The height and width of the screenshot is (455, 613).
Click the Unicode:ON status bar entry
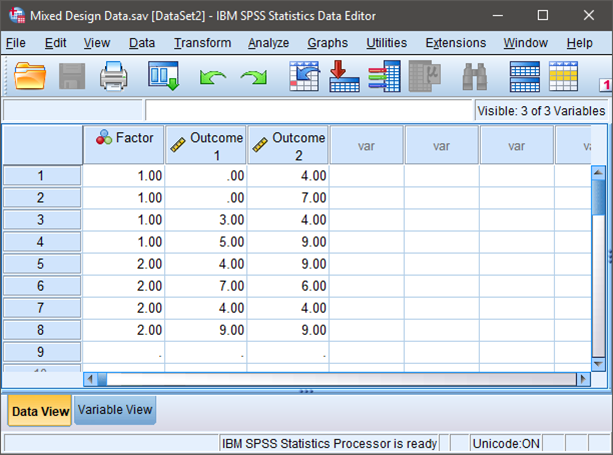(506, 444)
